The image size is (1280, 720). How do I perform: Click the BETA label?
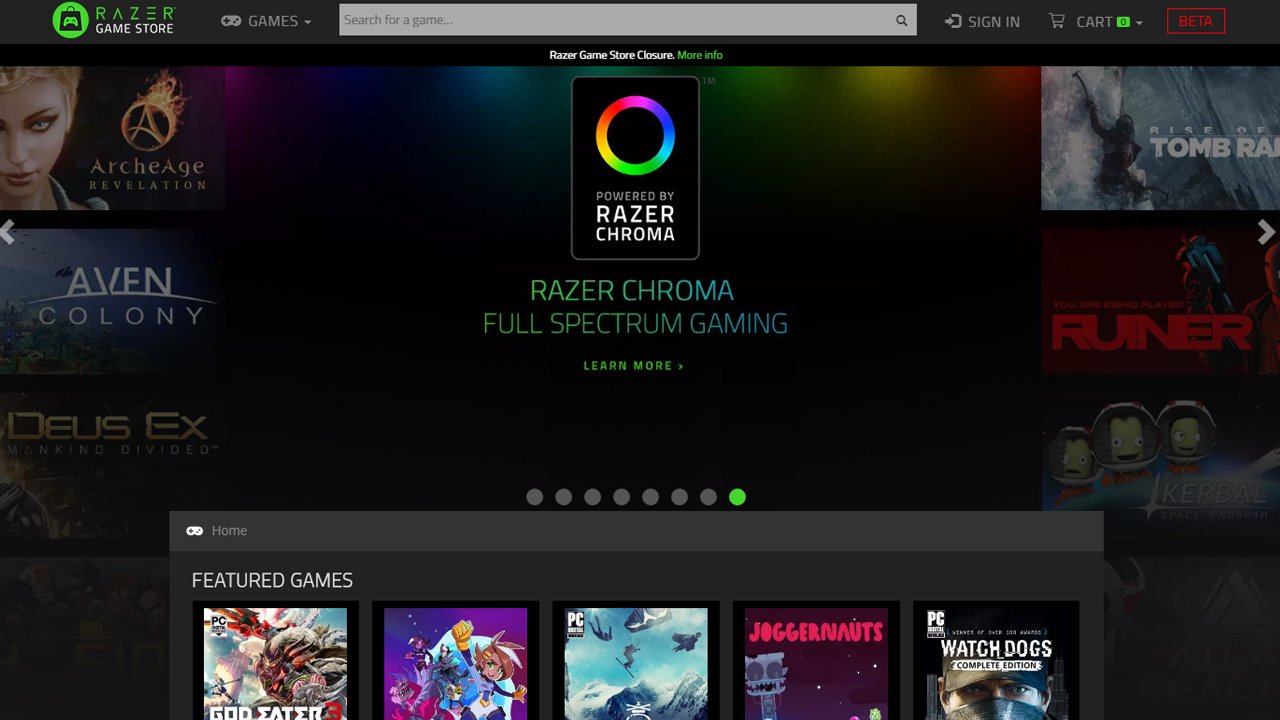coord(1196,20)
